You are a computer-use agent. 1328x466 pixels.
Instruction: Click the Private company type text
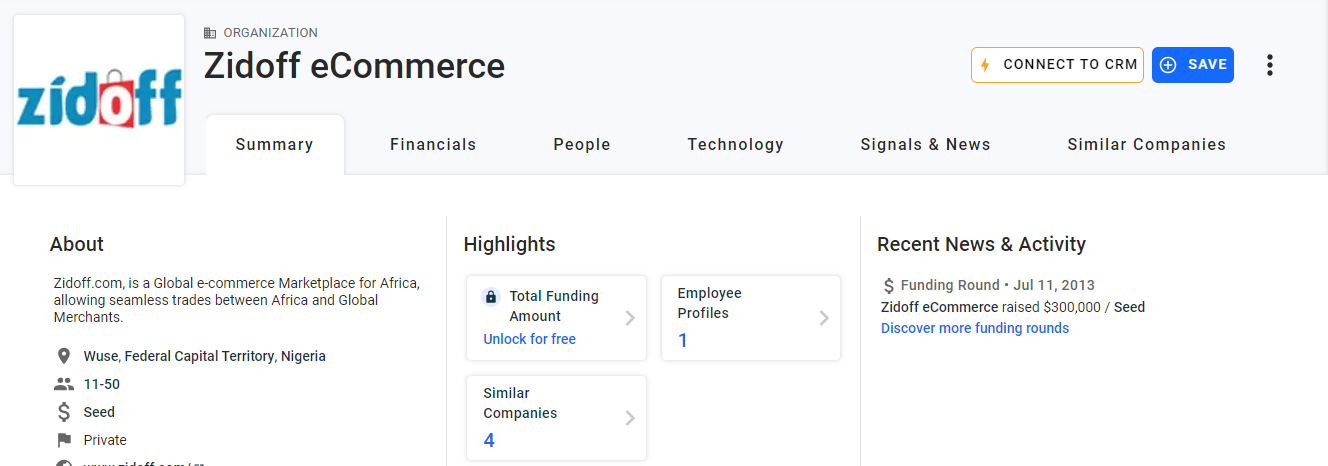click(105, 440)
